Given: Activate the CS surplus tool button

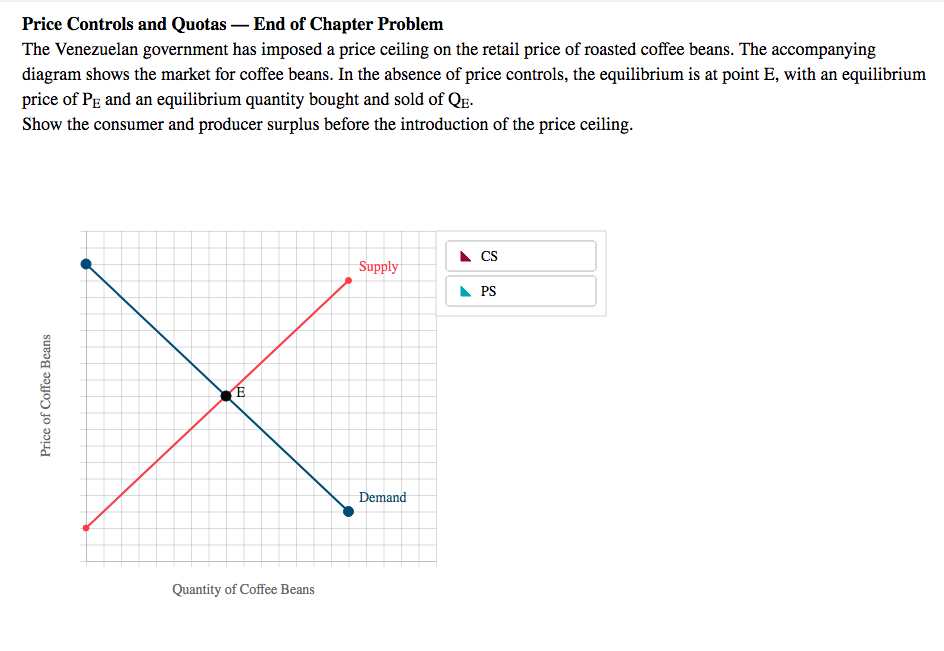Looking at the screenshot, I should pos(519,256).
